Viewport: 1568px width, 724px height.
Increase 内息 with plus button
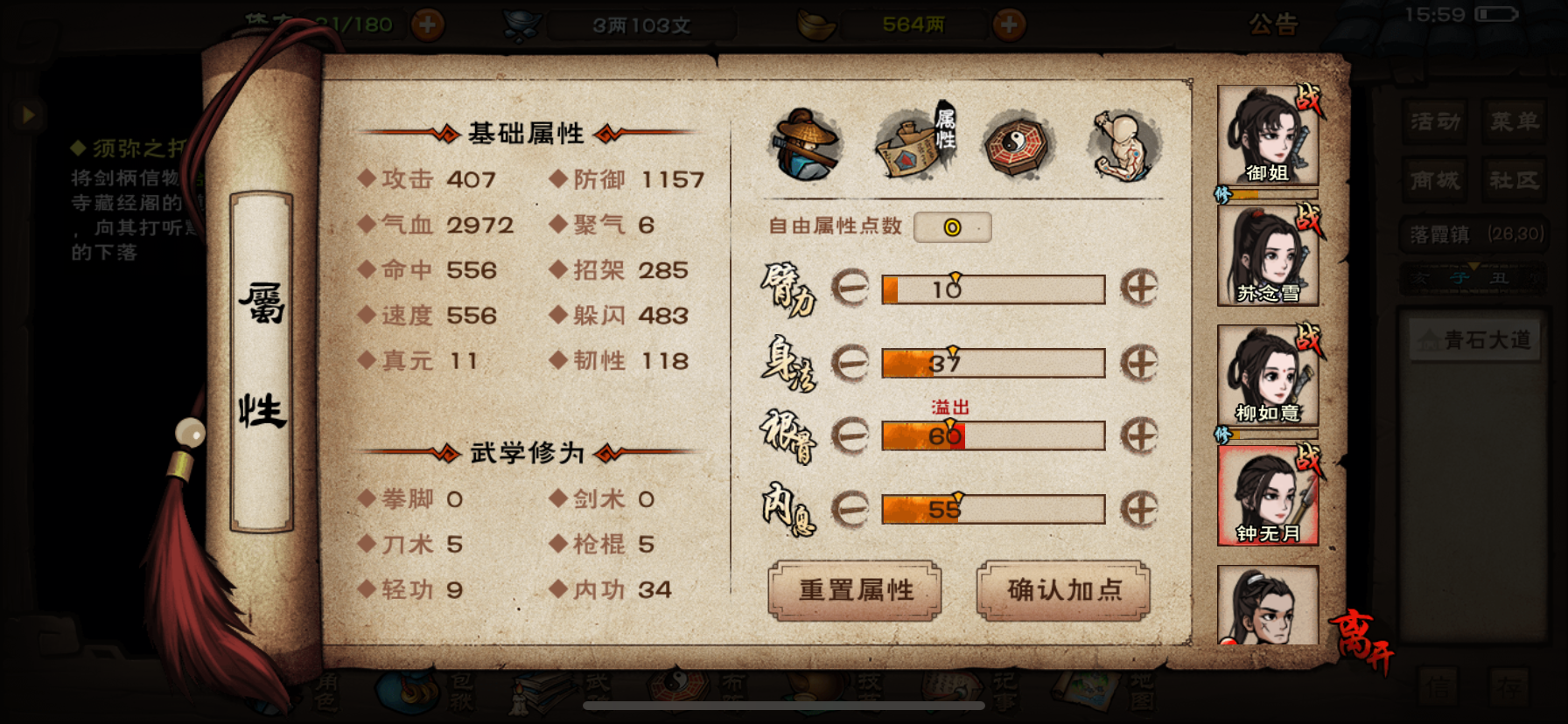[x=1139, y=508]
